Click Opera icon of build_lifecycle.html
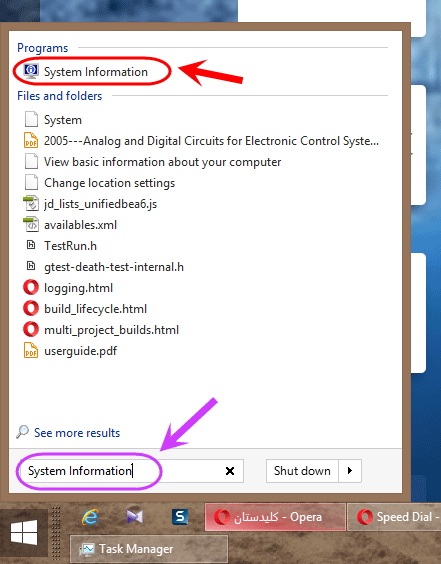Image resolution: width=441 pixels, height=564 pixels. [31, 308]
